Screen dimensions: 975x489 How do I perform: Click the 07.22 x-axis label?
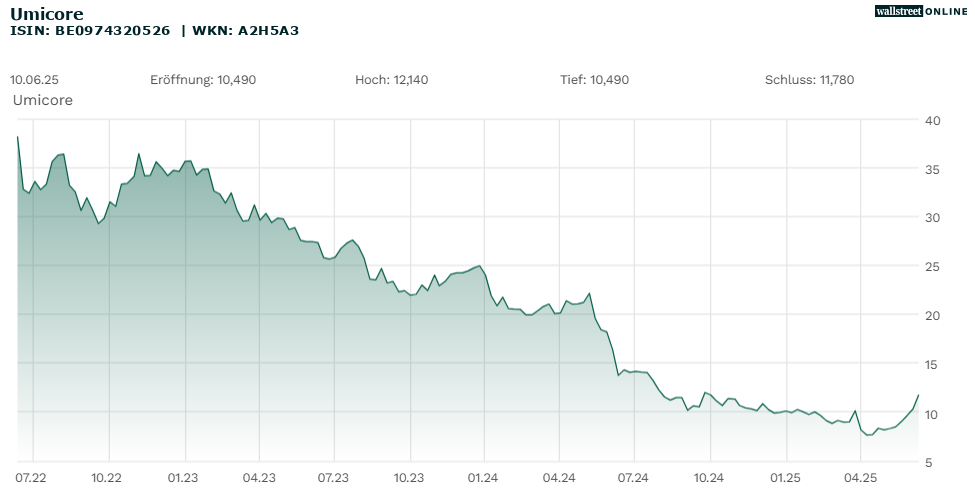click(32, 478)
